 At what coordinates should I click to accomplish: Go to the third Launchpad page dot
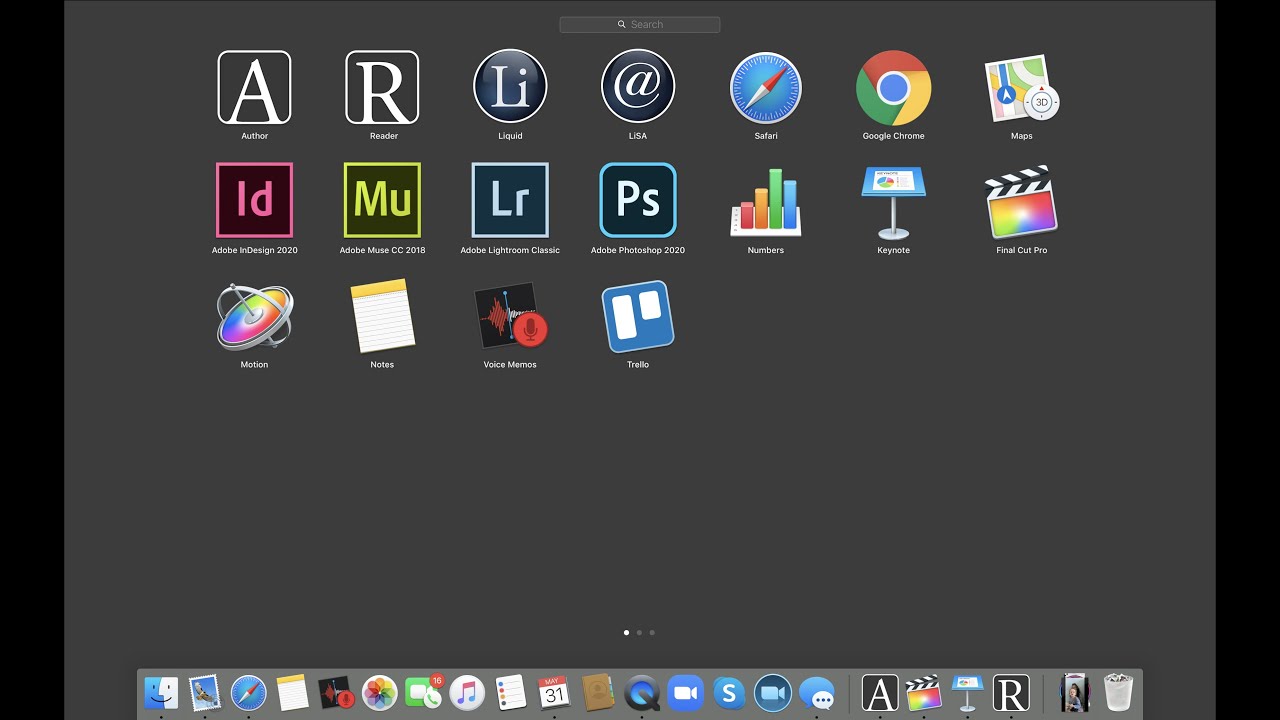pyautogui.click(x=652, y=632)
